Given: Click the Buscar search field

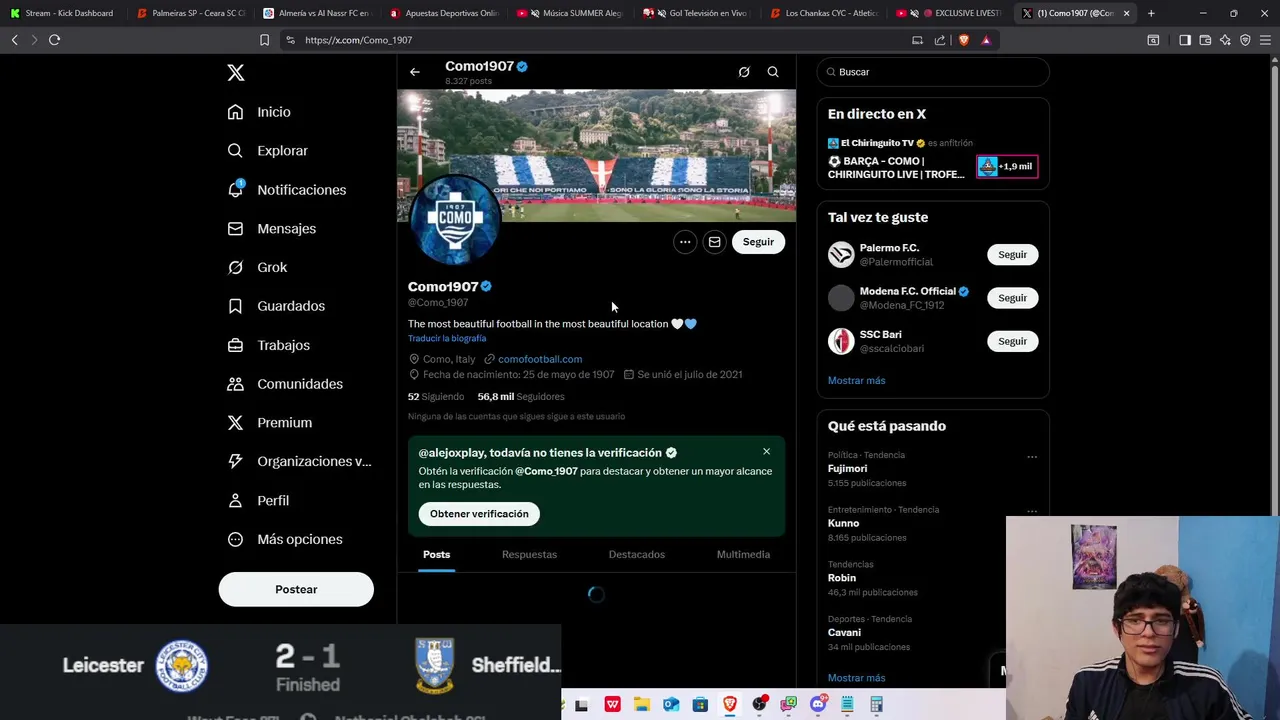Looking at the screenshot, I should (x=933, y=72).
